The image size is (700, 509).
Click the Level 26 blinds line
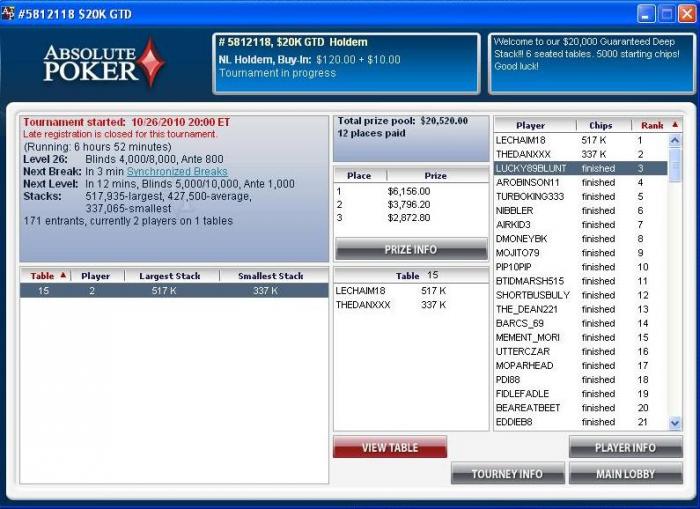tap(124, 159)
